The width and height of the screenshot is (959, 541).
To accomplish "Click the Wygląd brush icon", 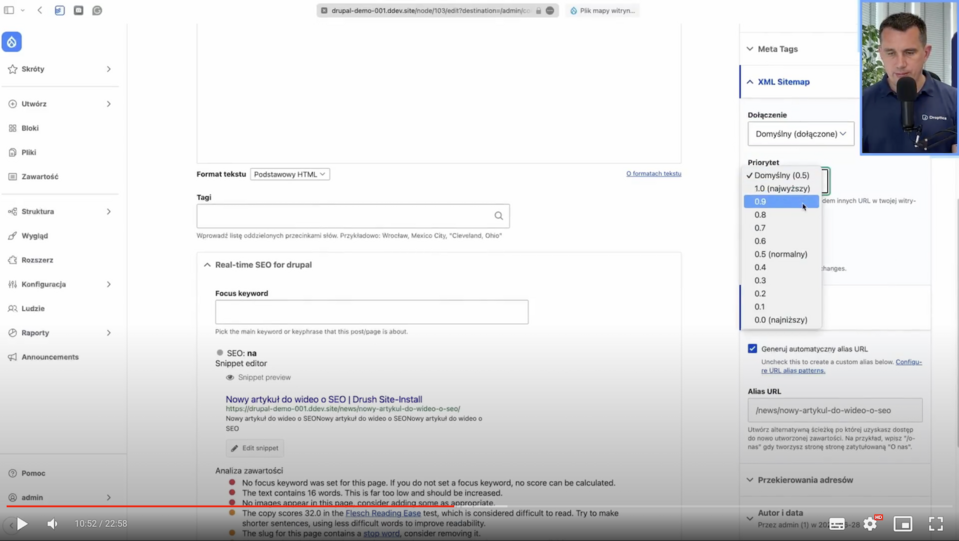I will (x=12, y=236).
